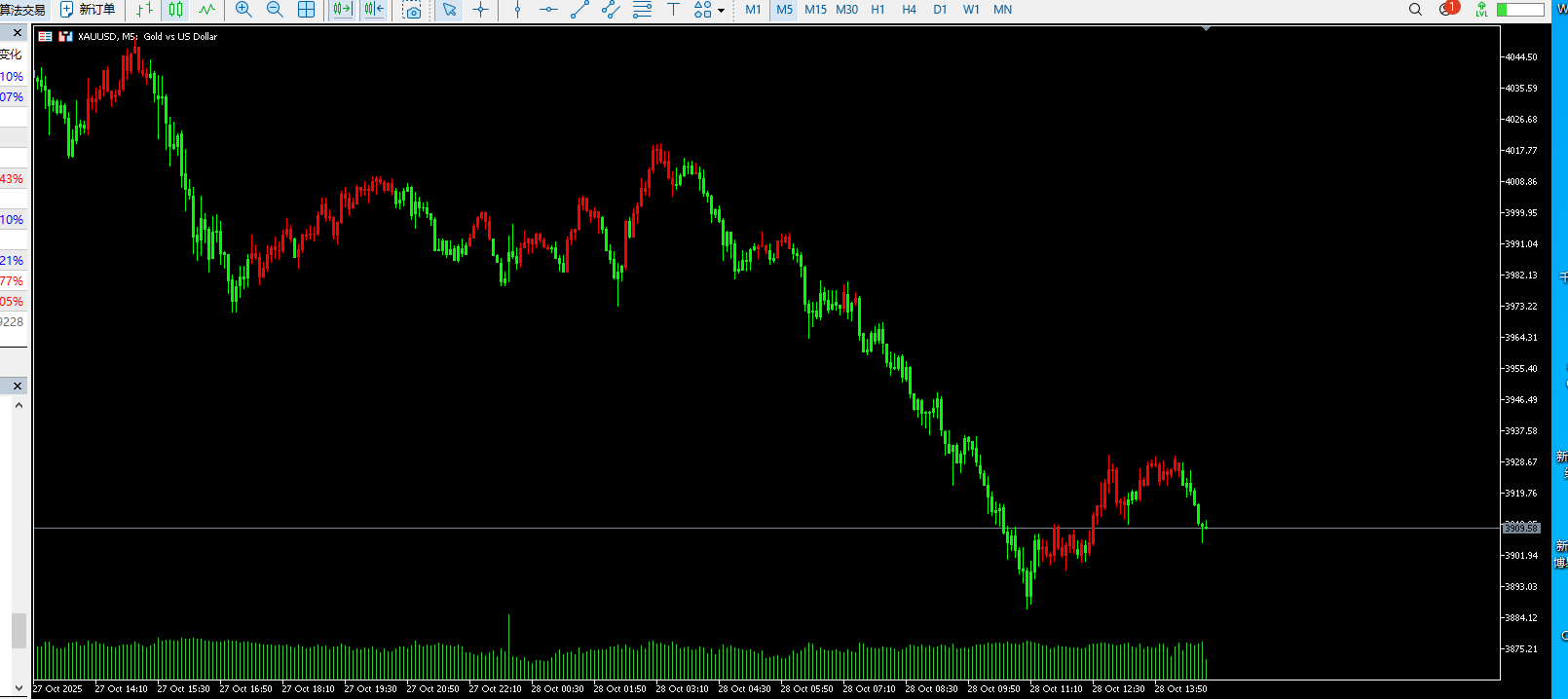Toggle the arrow cursor mode
1568x699 pixels.
point(449,10)
